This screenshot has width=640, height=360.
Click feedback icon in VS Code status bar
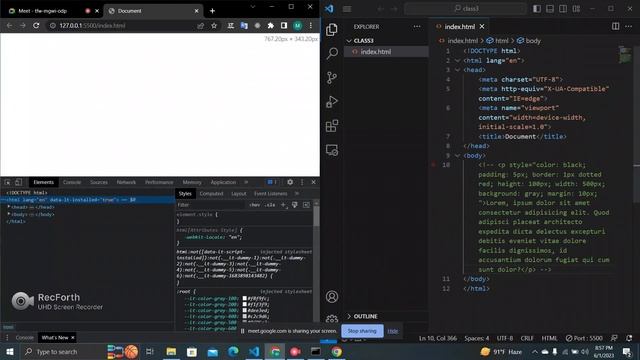pyautogui.click(x=614, y=338)
